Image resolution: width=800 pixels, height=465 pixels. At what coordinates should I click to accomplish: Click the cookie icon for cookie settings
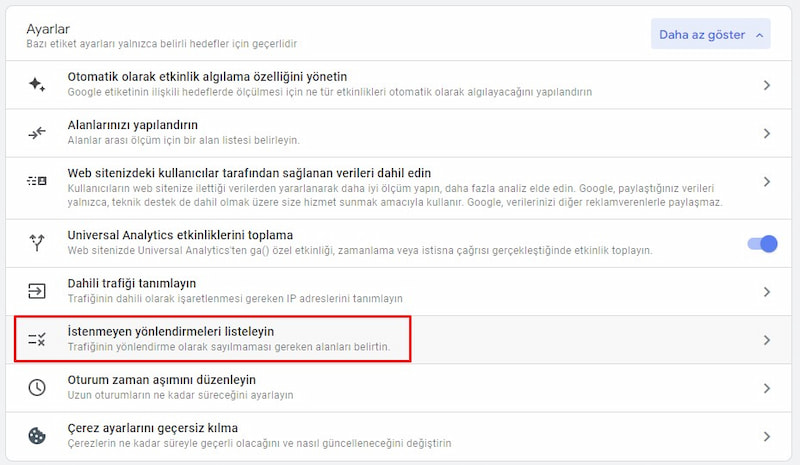pos(37,436)
